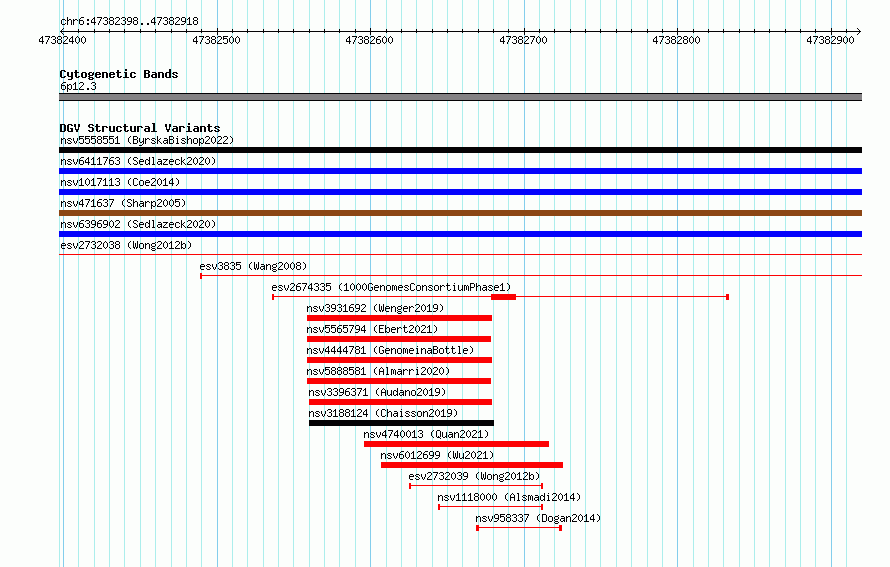Click the 6p12.3 band label

click(78, 86)
